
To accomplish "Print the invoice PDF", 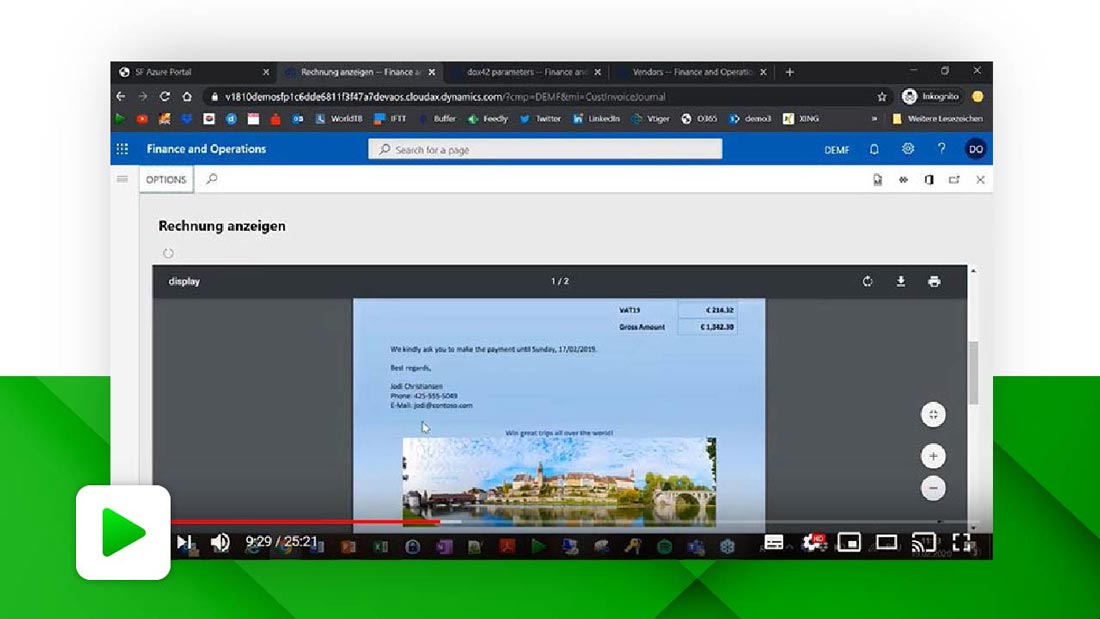I will point(934,281).
